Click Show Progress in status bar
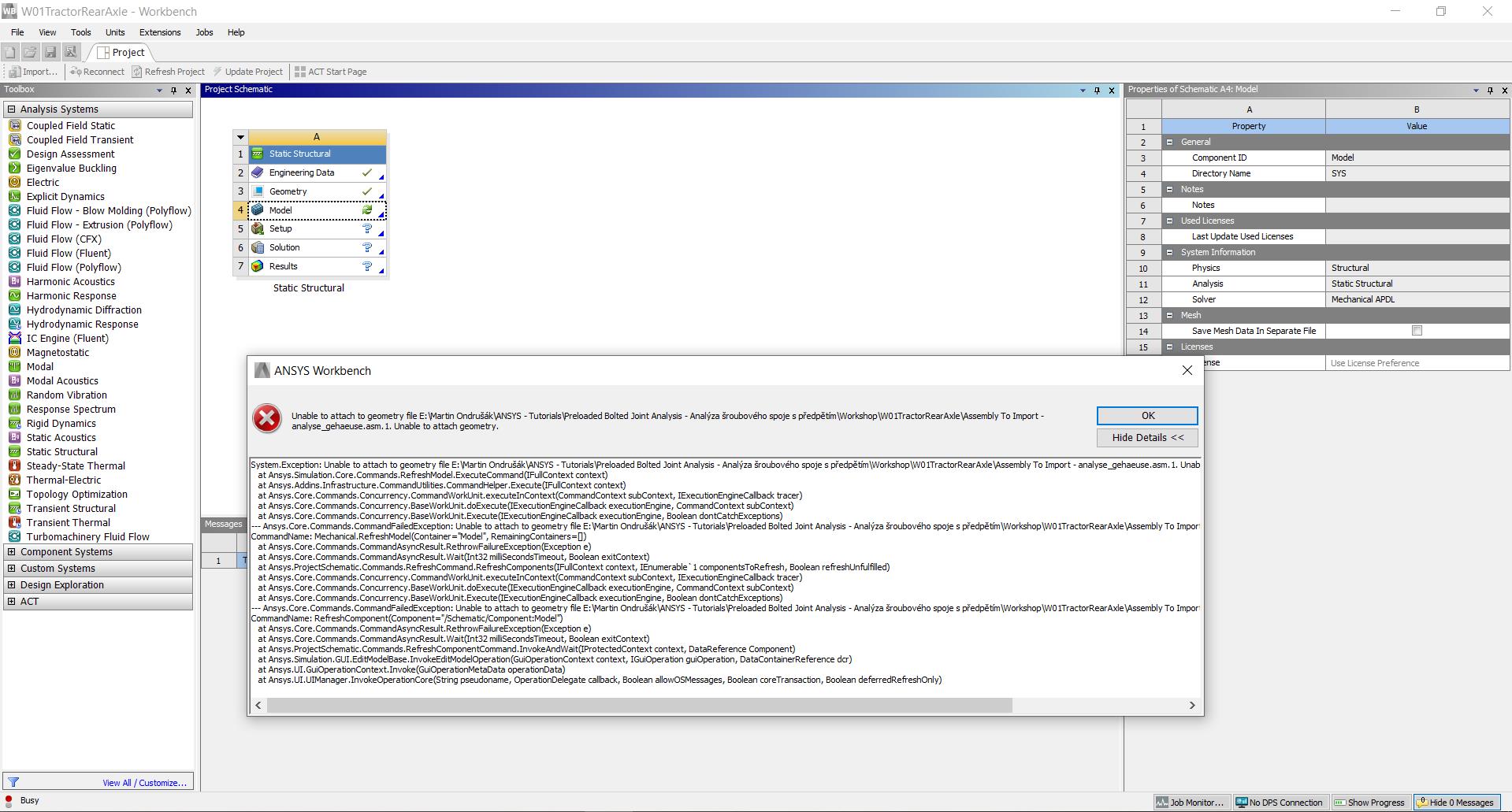Viewport: 1512px width, 812px height. point(1369,803)
